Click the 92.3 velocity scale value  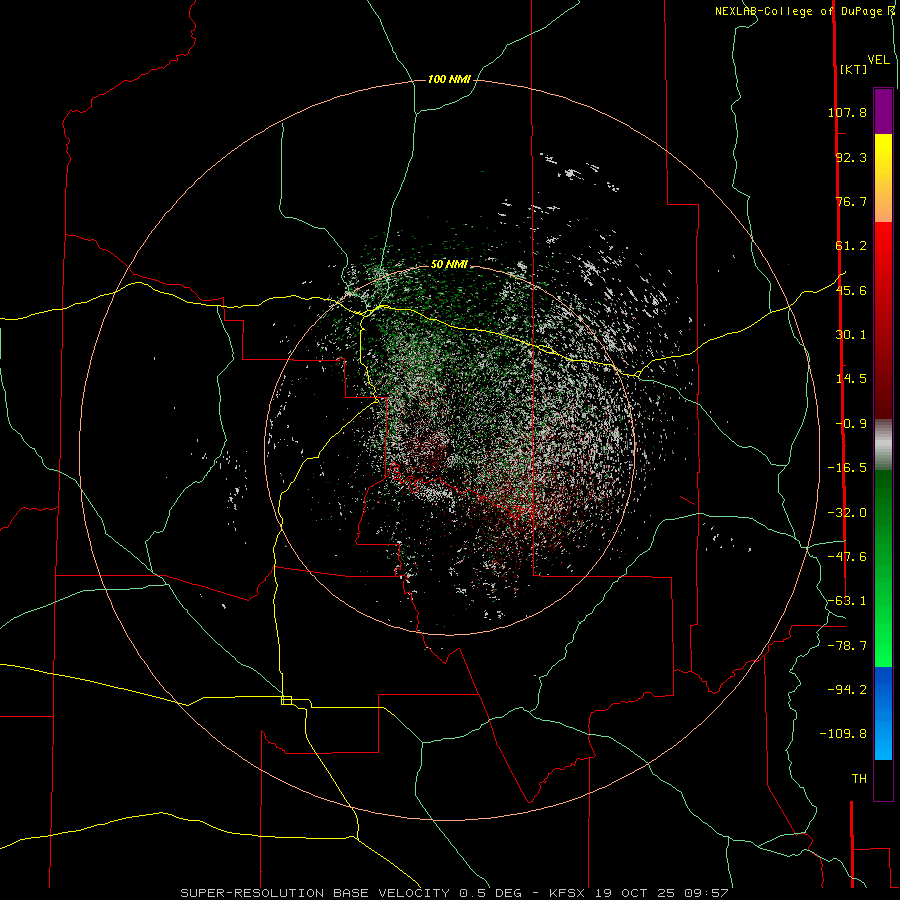click(x=851, y=157)
